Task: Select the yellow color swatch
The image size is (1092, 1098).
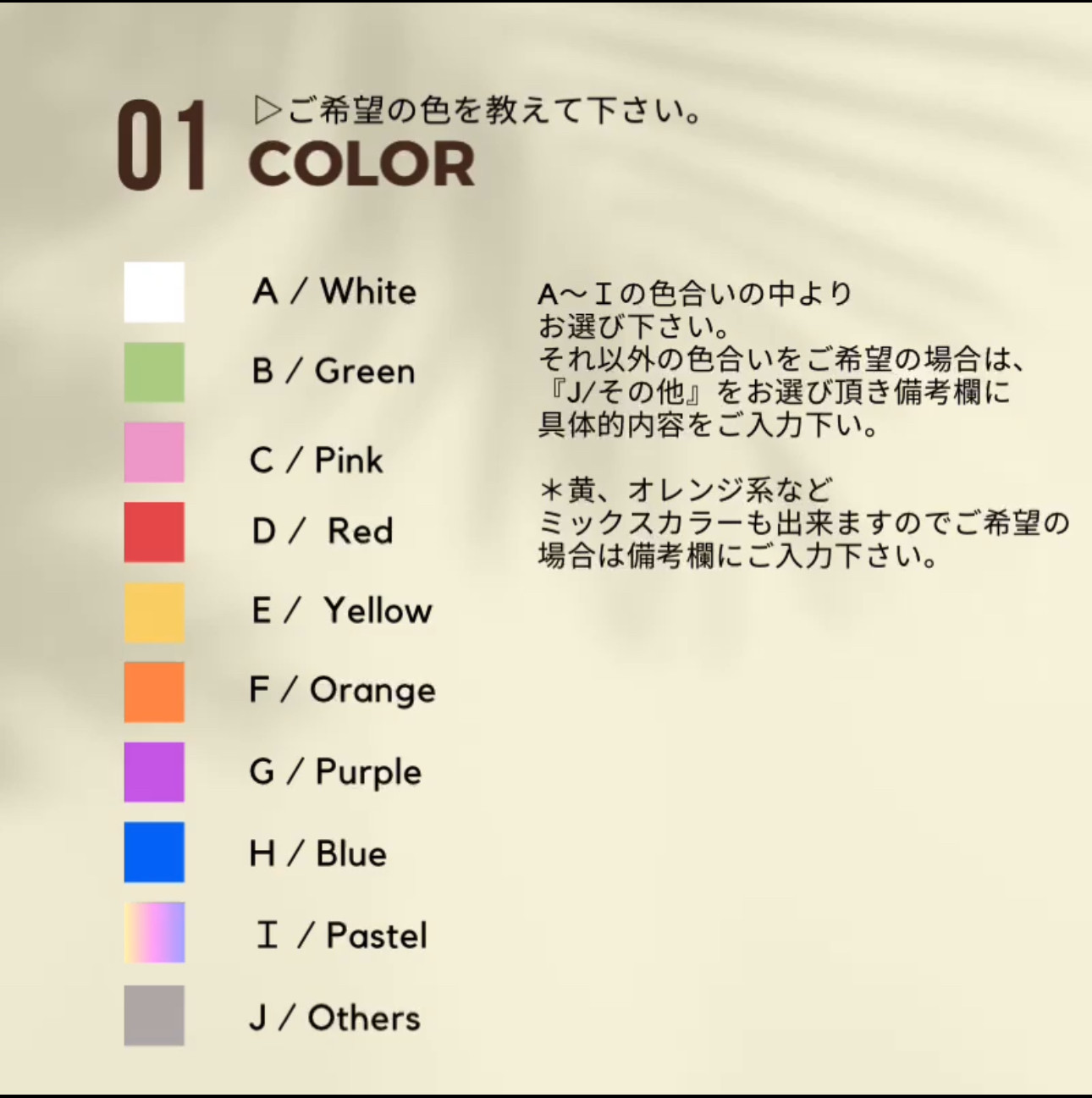Action: [x=154, y=612]
